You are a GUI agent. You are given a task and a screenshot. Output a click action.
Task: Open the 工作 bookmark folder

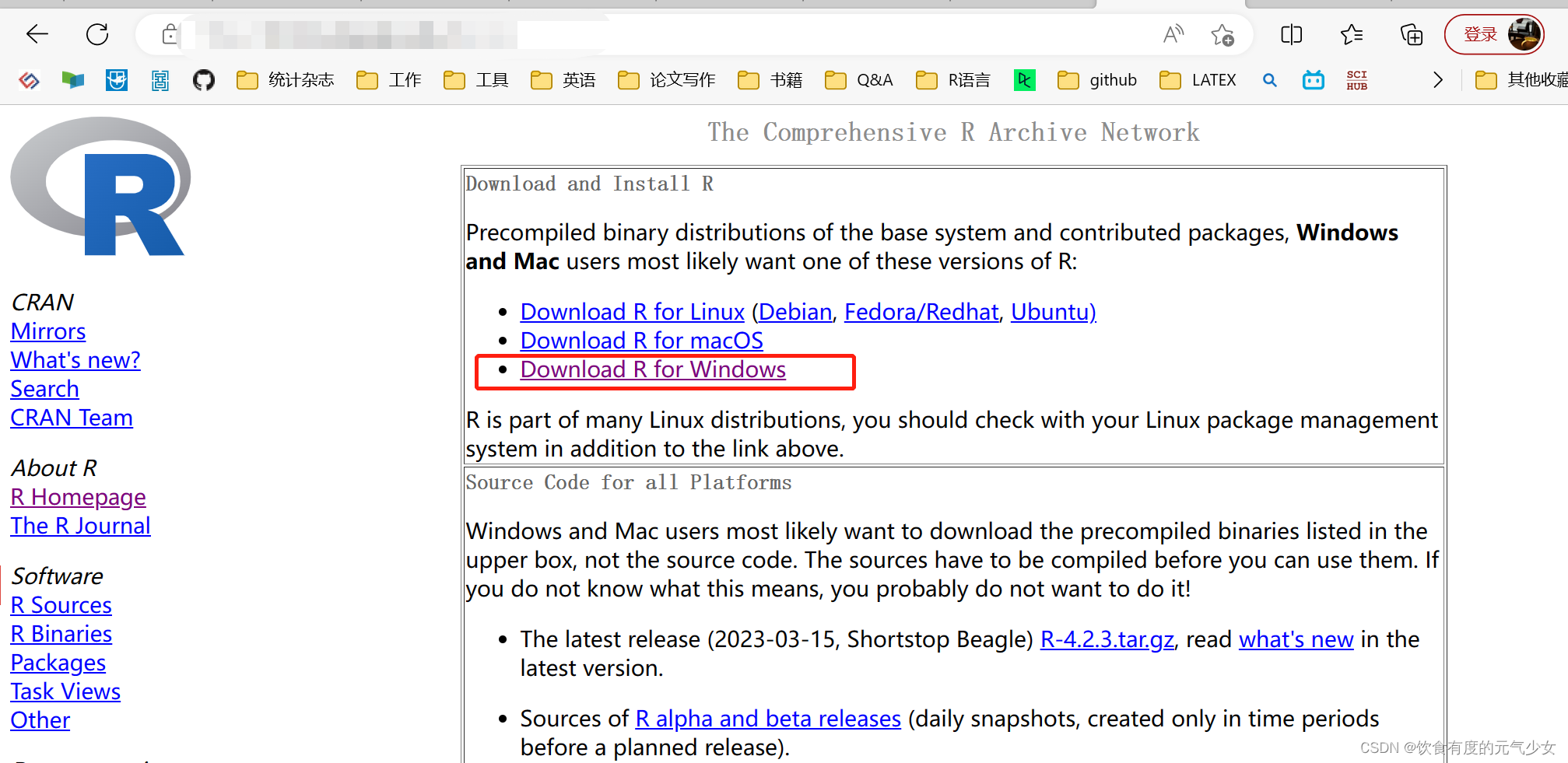point(389,80)
